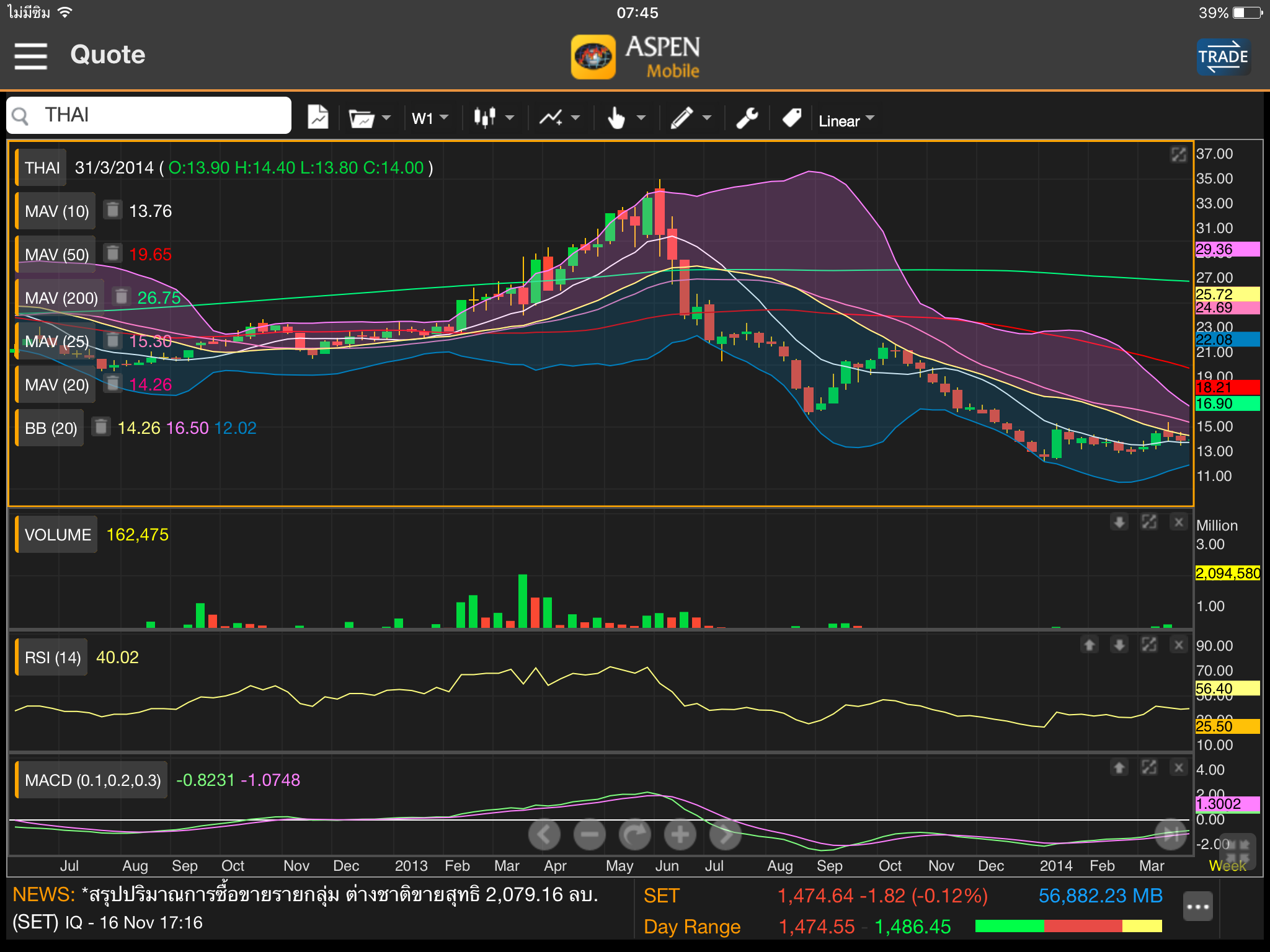Click the Week label on time axis
The width and height of the screenshot is (1270, 952).
click(x=1227, y=866)
